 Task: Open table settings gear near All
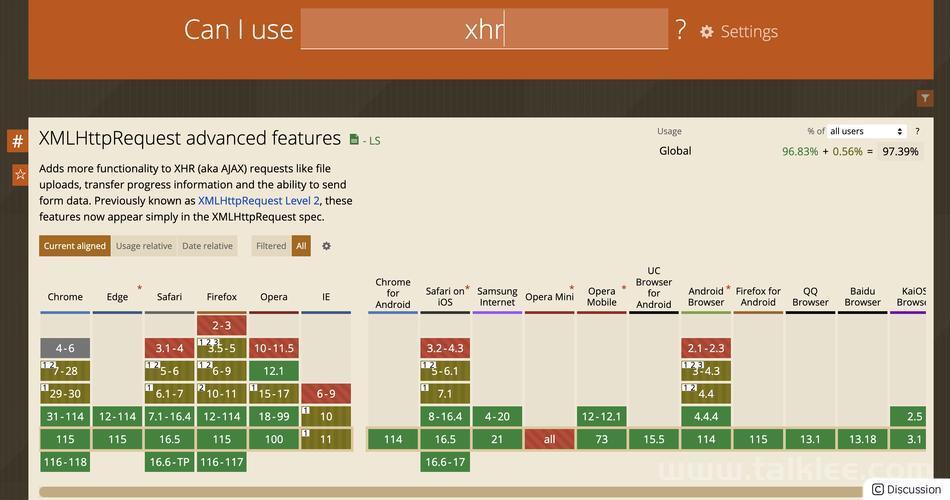(327, 246)
